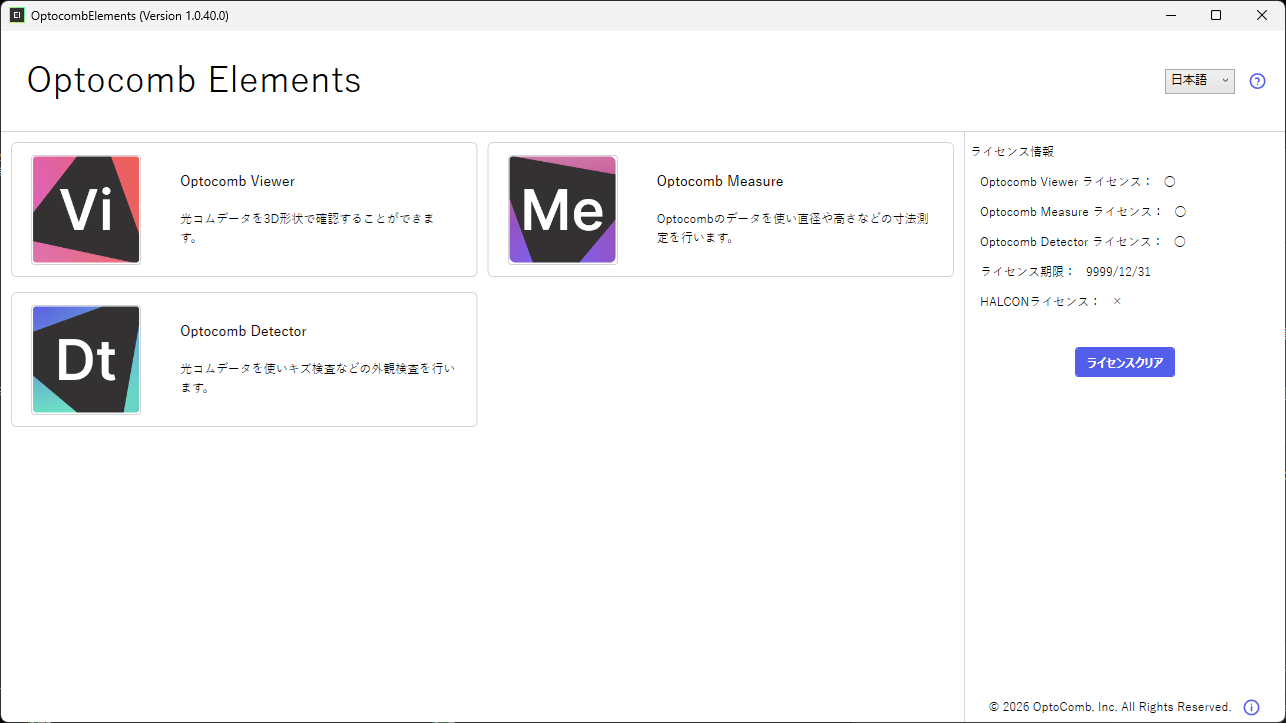Open the Optocomb Viewer 'Vi' icon
1286x723 pixels.
[86, 210]
